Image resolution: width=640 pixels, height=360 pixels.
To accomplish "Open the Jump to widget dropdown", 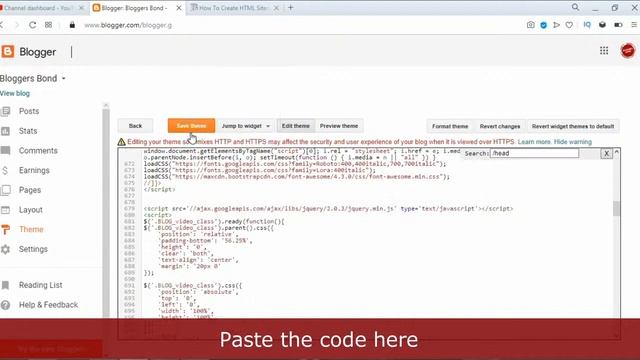I will (x=246, y=126).
